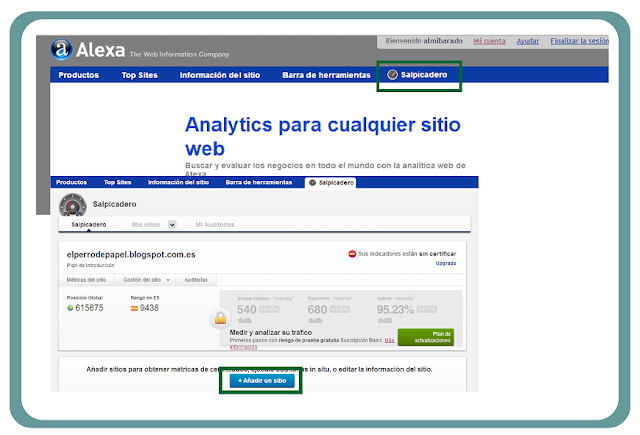Viewport: 640px width, 435px height.
Task: Click global rank value 615675
Action: (x=89, y=308)
